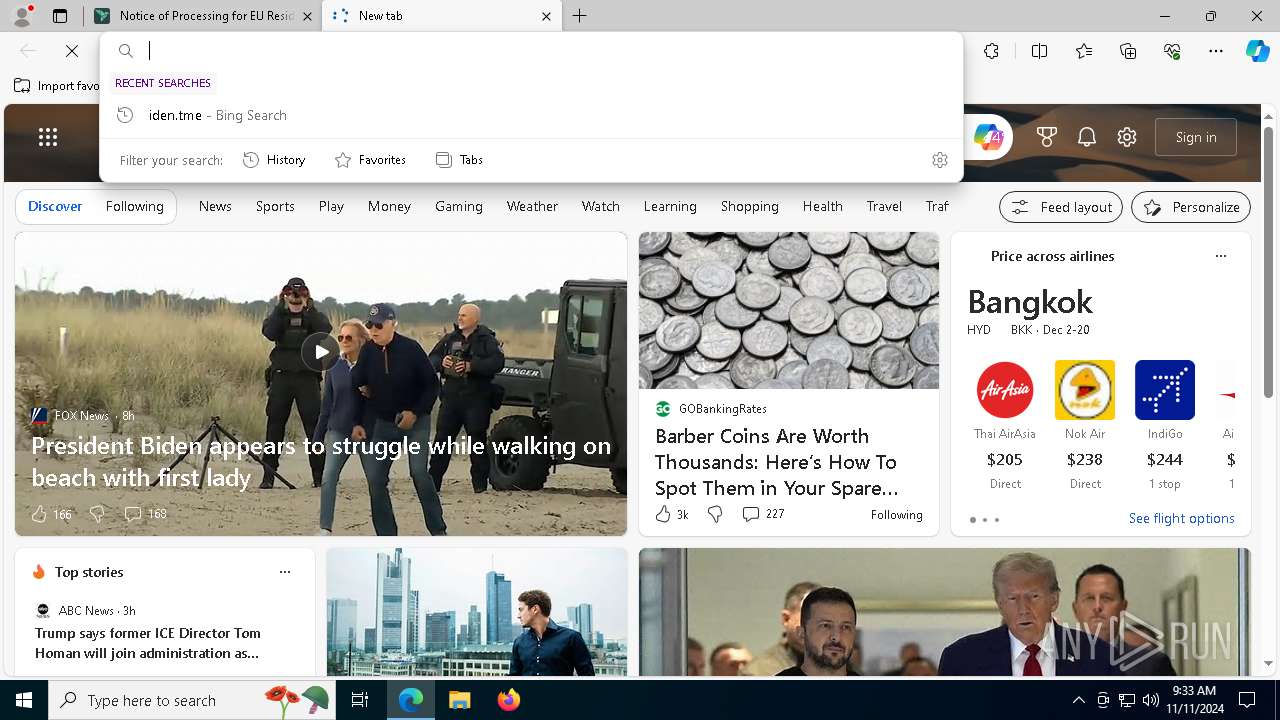The height and width of the screenshot is (720, 1280).
Task: Open the Favorites star icon
Action: 1084,51
